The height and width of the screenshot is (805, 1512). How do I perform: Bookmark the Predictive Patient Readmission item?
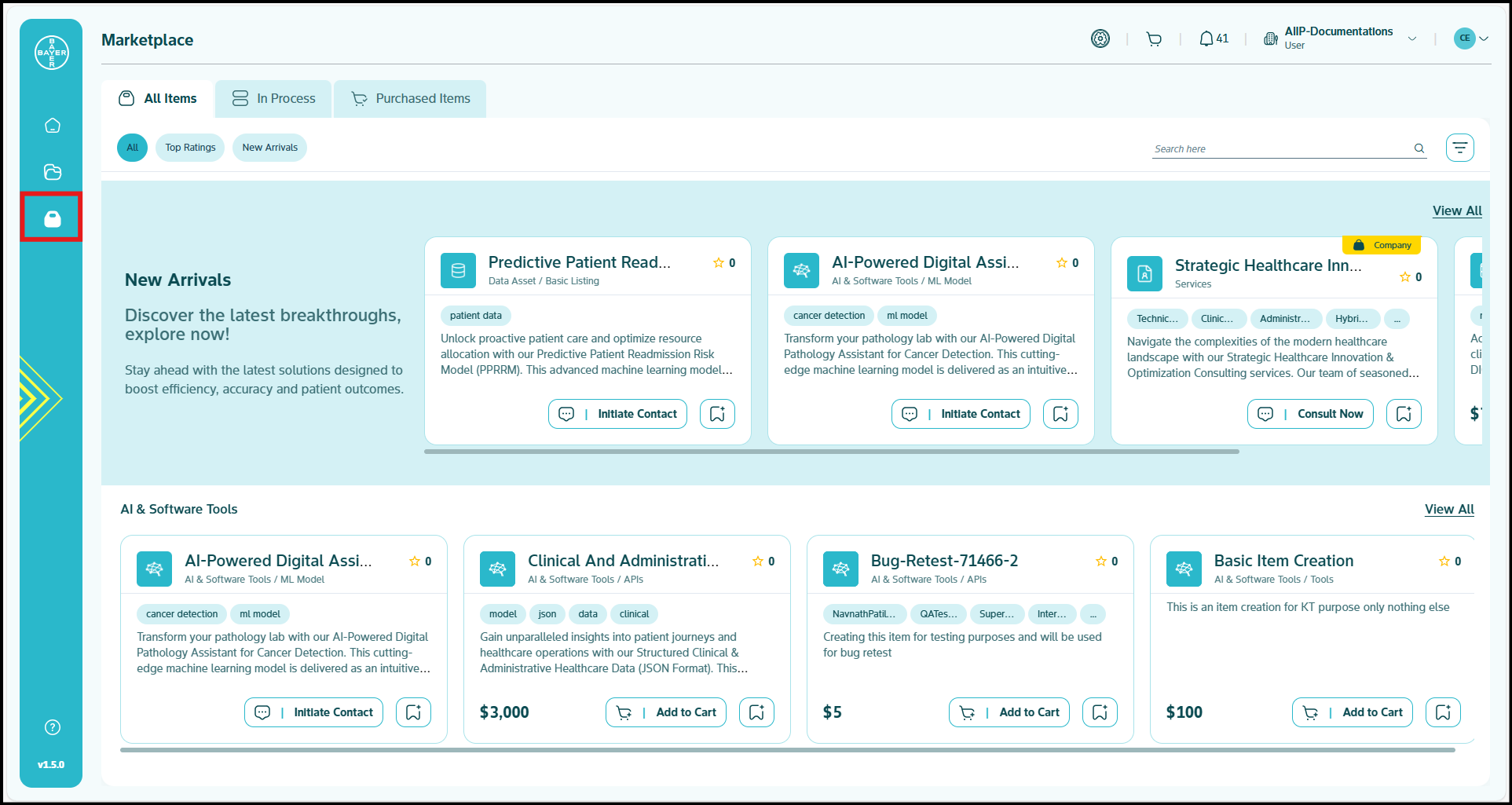[x=717, y=414]
